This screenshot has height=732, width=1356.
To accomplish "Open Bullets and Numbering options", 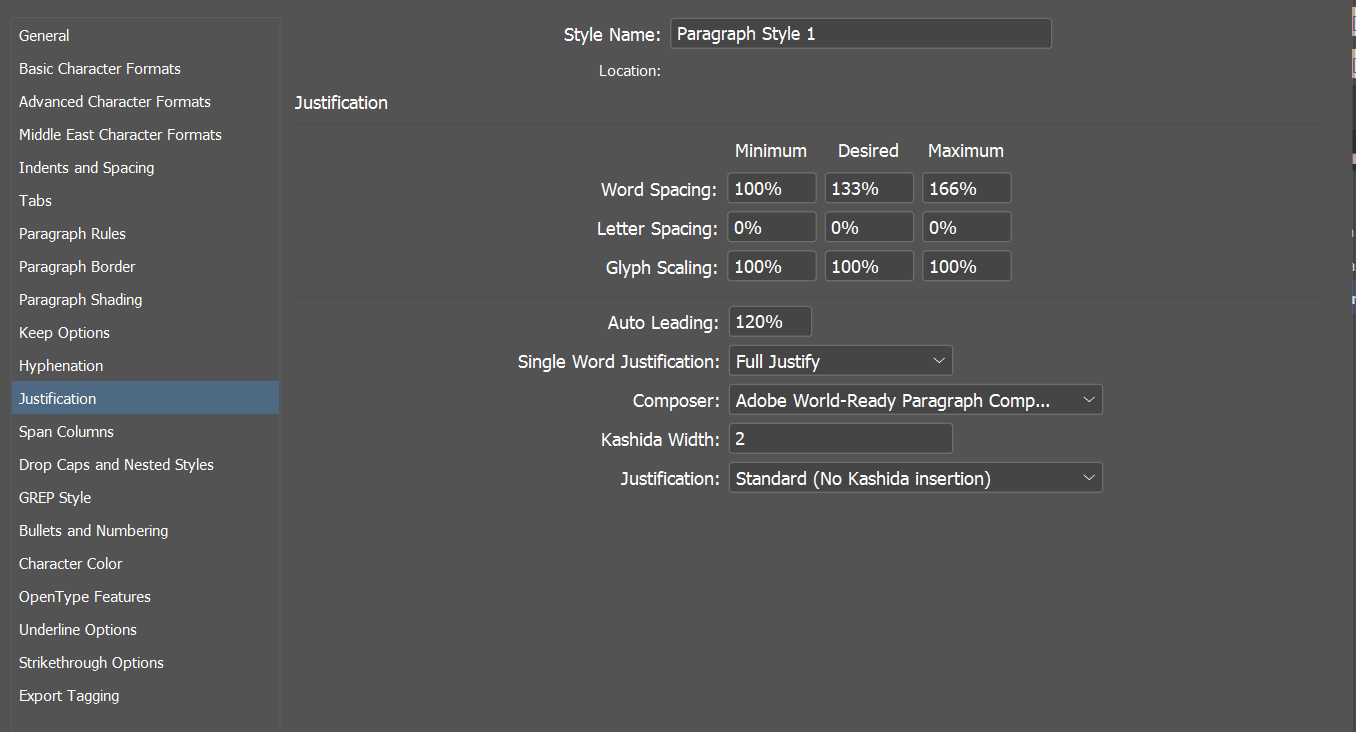I will 93,531.
